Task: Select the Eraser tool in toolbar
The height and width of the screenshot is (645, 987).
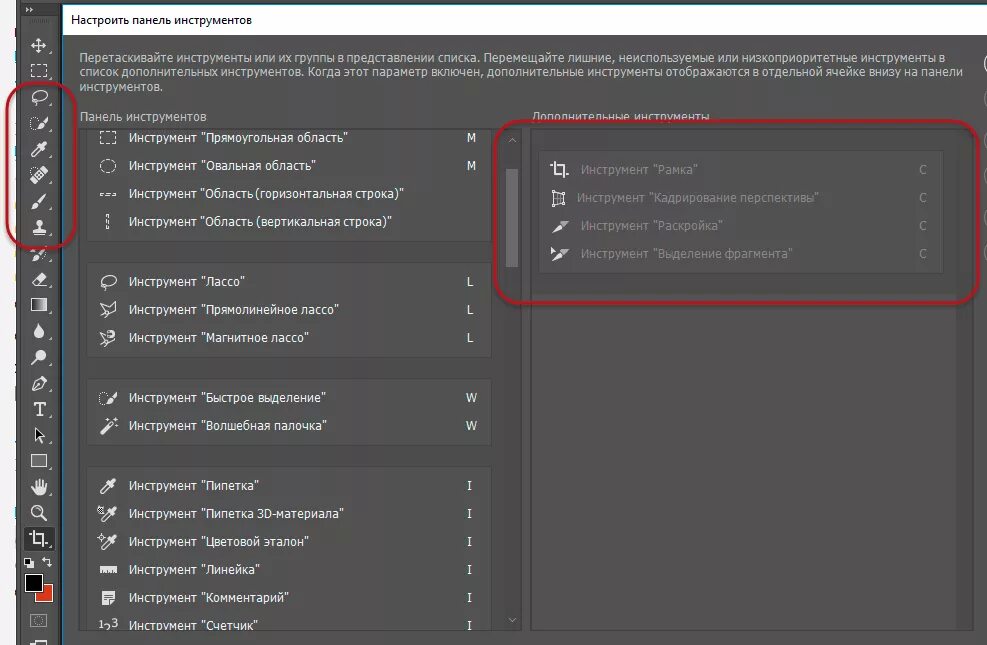Action: tap(39, 279)
